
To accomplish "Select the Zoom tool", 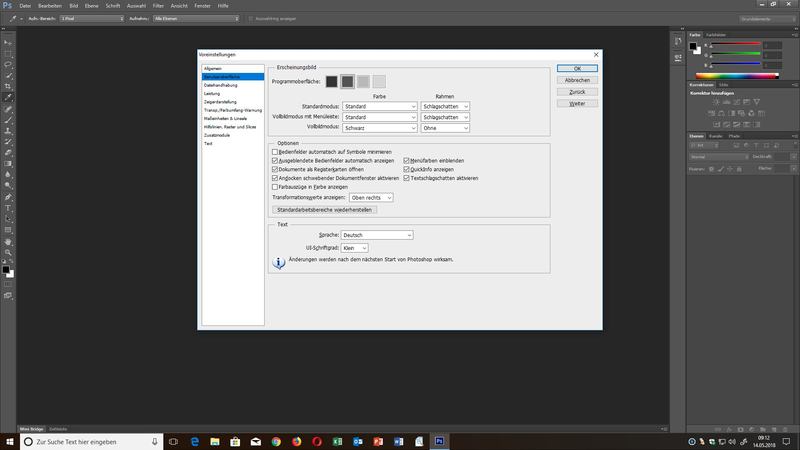I will (x=8, y=254).
